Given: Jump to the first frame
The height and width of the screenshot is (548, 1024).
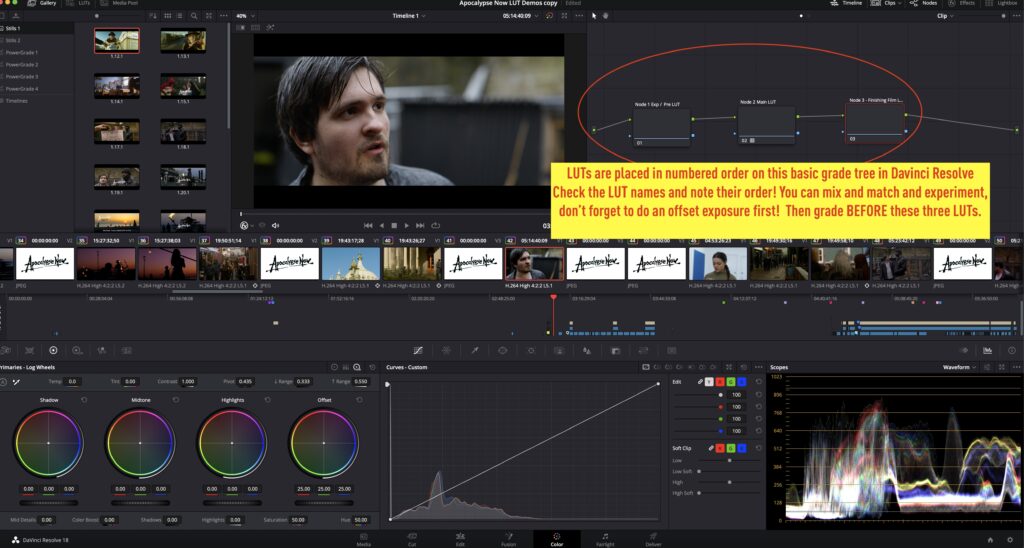Looking at the screenshot, I should (x=368, y=225).
